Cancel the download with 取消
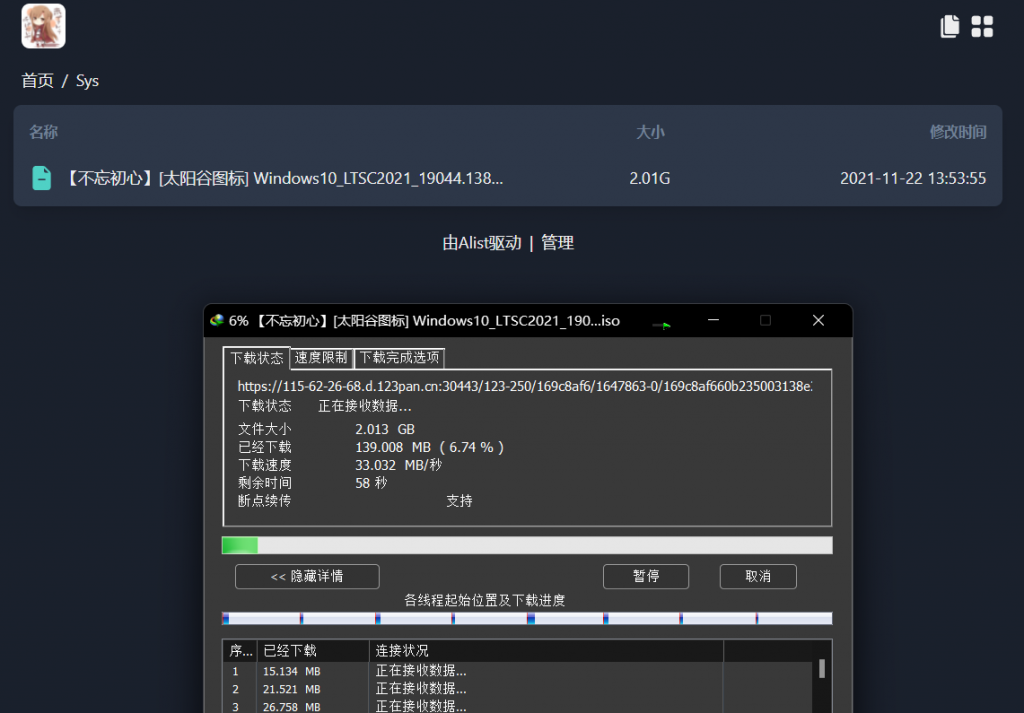 (758, 577)
